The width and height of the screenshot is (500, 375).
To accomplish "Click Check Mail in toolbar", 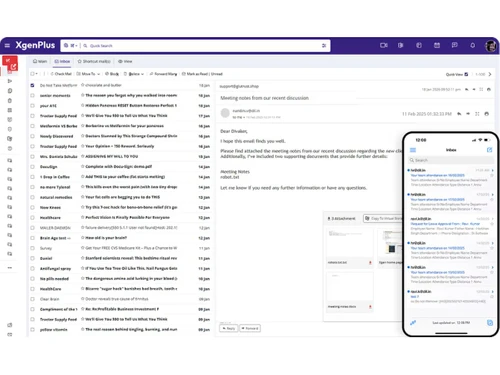I will click(x=61, y=74).
